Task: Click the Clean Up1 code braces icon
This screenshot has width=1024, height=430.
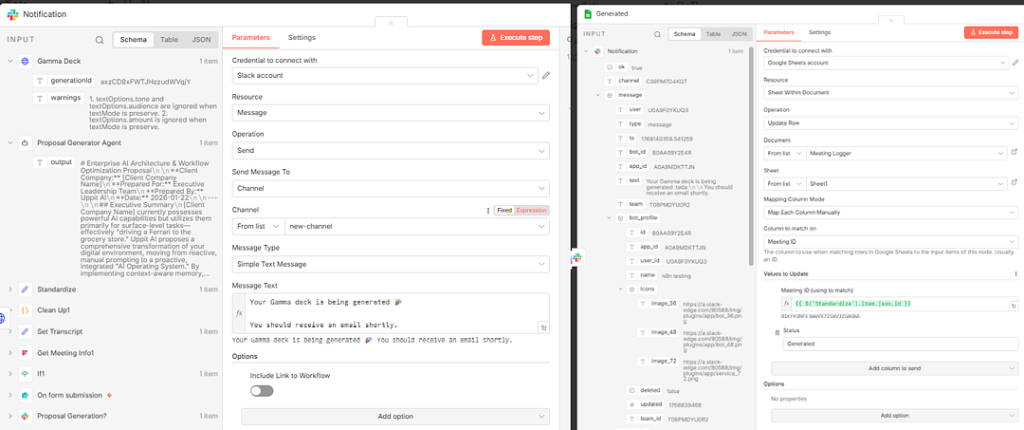Action: tap(25, 310)
